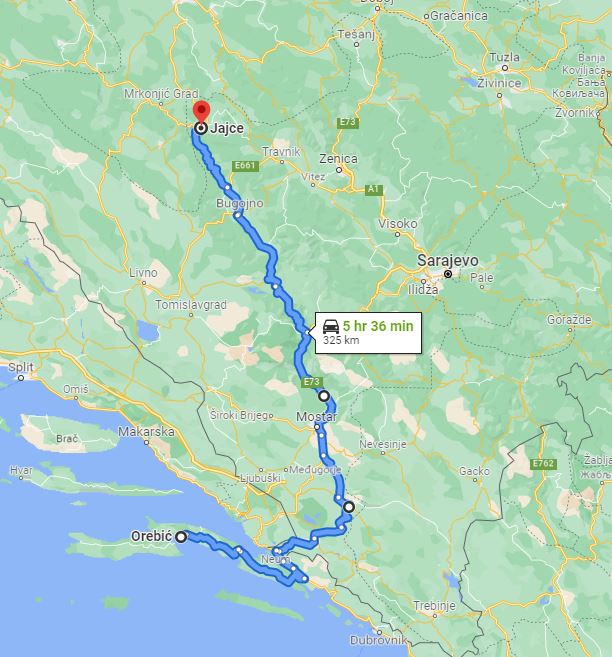The image size is (612, 657).
Task: Click the Mostar city label
Action: (x=317, y=416)
